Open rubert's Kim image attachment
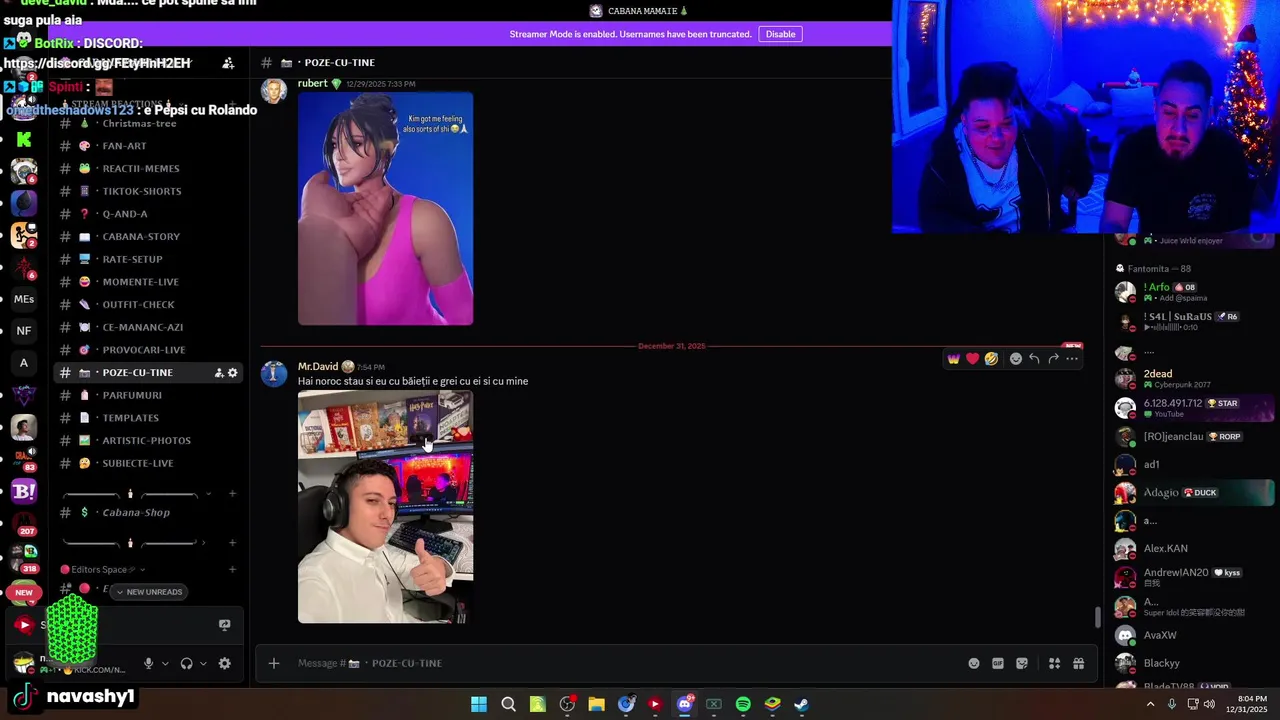The image size is (1280, 720). pos(385,208)
